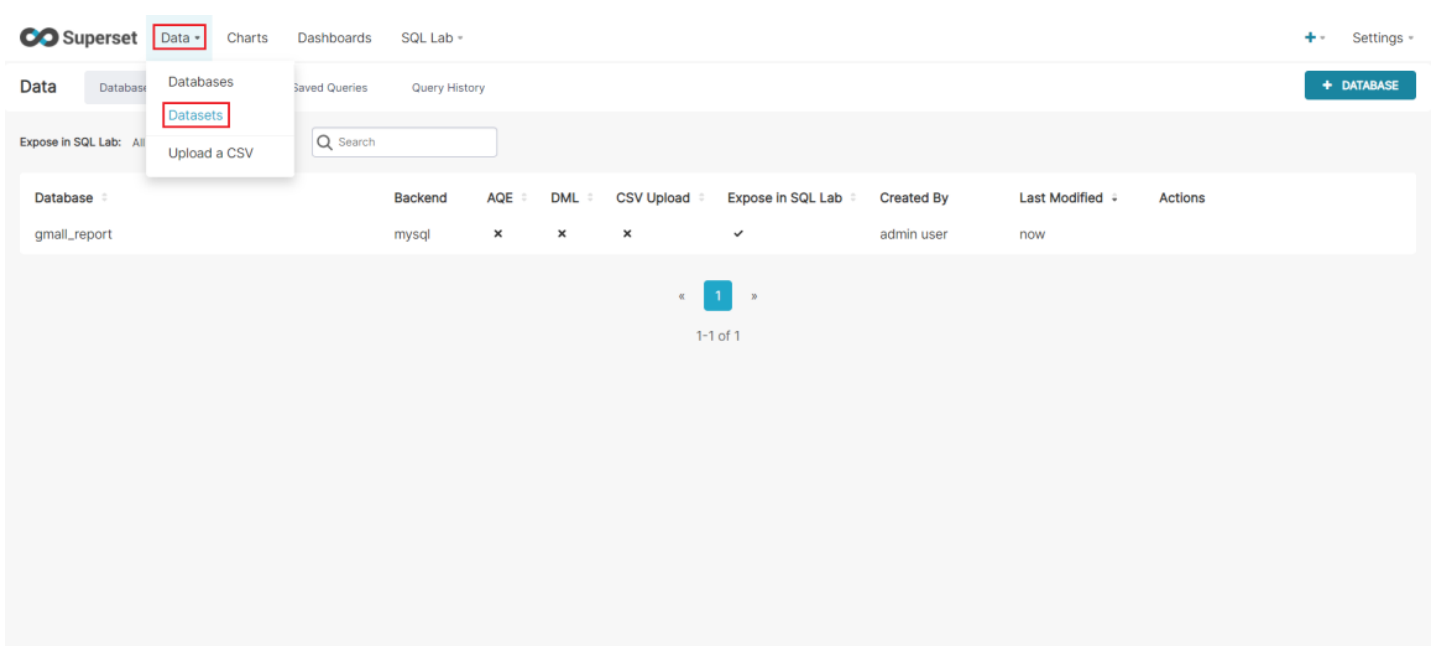Select page 1 in pagination
1443x646 pixels.
[718, 296]
